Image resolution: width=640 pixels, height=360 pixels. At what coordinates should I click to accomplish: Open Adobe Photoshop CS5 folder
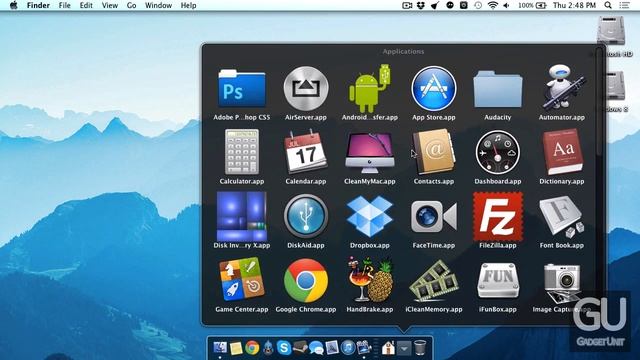[x=242, y=89]
